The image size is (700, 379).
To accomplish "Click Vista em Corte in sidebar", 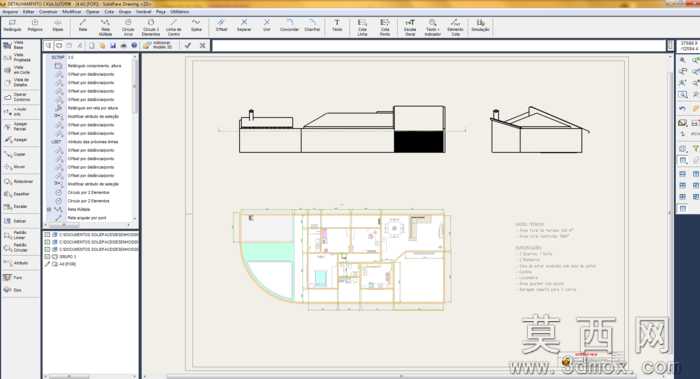I will click(17, 70).
